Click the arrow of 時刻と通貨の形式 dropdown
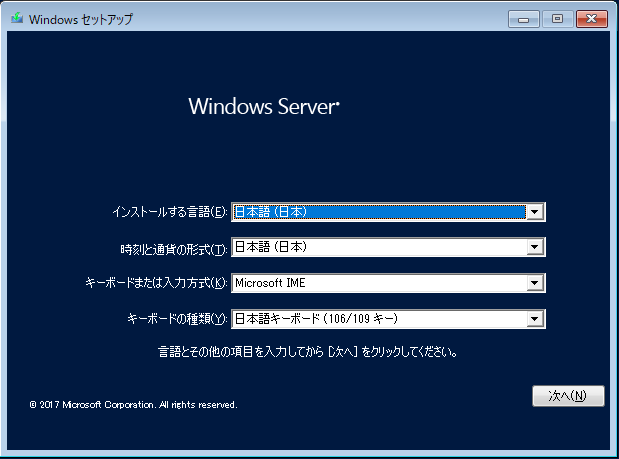The width and height of the screenshot is (619, 459). [x=535, y=247]
